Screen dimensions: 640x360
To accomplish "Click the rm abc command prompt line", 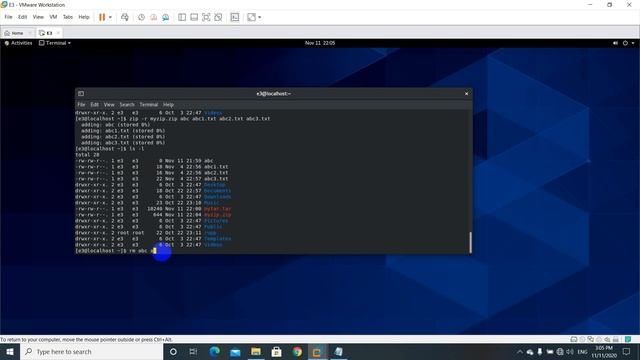I will click(116, 251).
